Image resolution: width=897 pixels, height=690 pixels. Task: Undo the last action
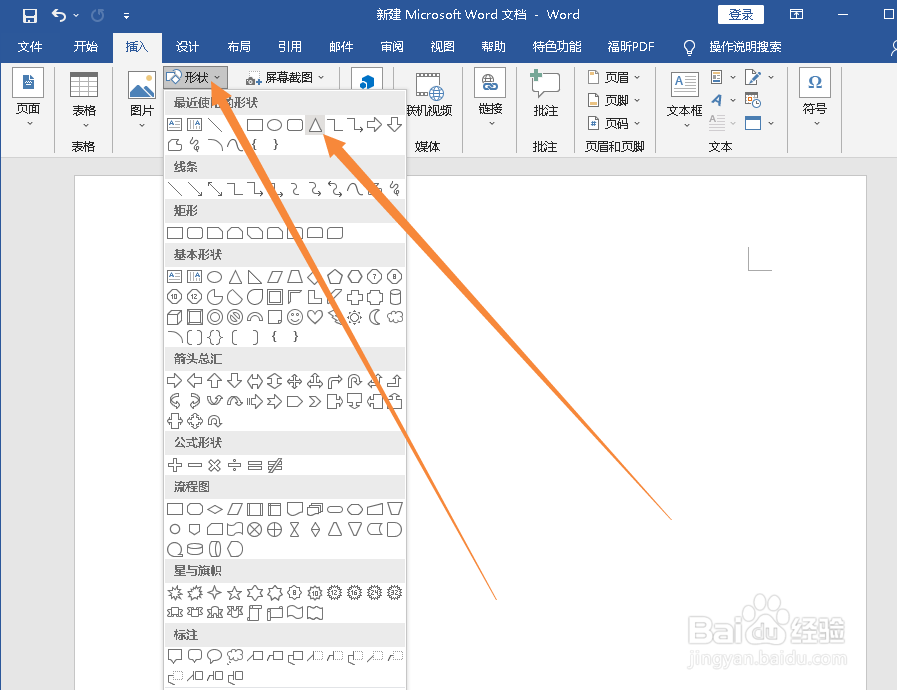59,15
